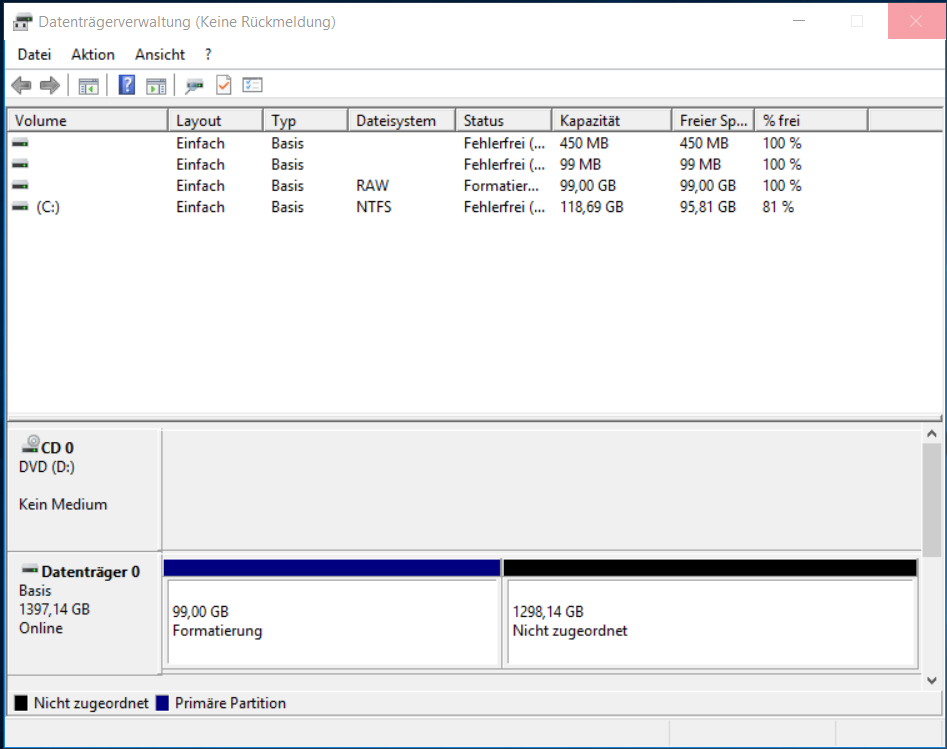Screen dimensions: 947x749
Task: Select the 1298,14 GB Nicht zugeordnet block
Action: (711, 622)
